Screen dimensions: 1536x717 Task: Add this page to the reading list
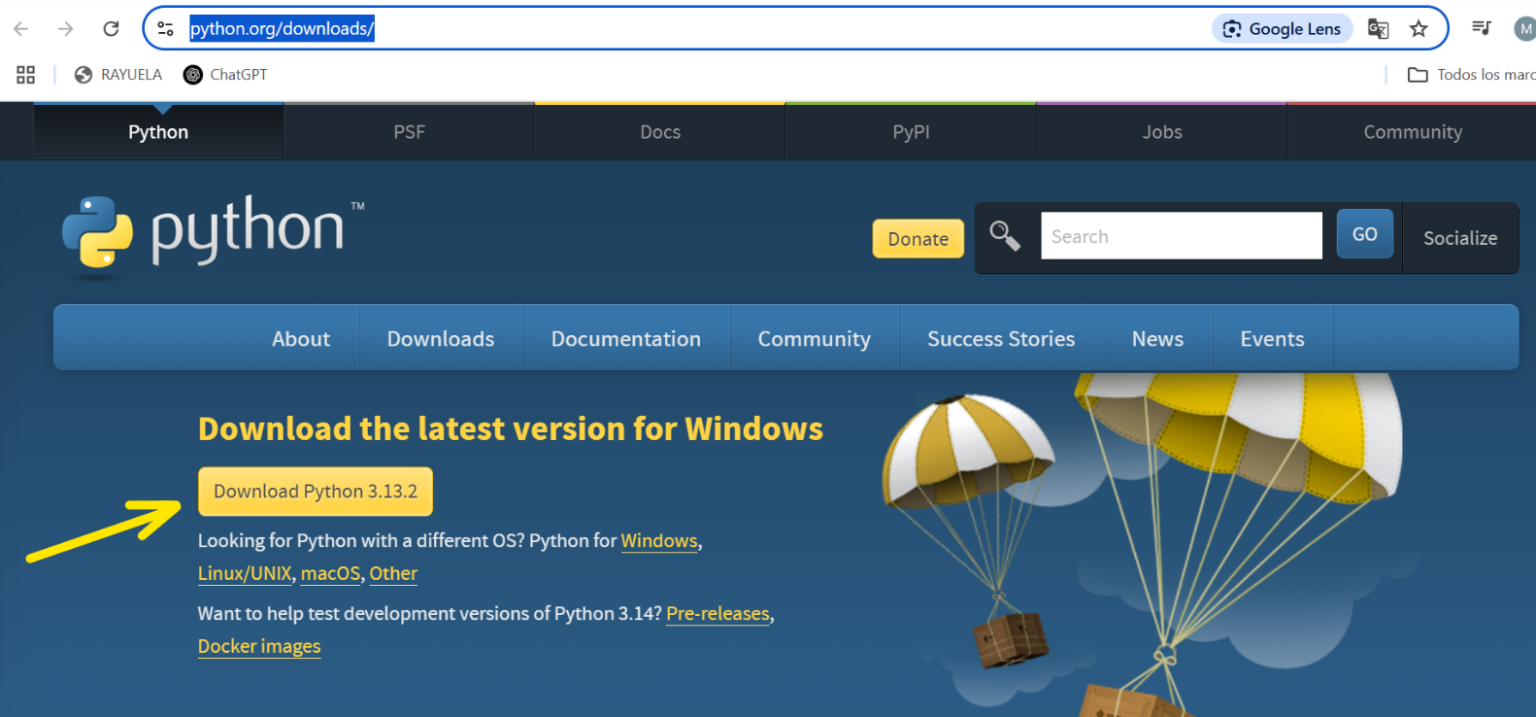[x=1480, y=28]
